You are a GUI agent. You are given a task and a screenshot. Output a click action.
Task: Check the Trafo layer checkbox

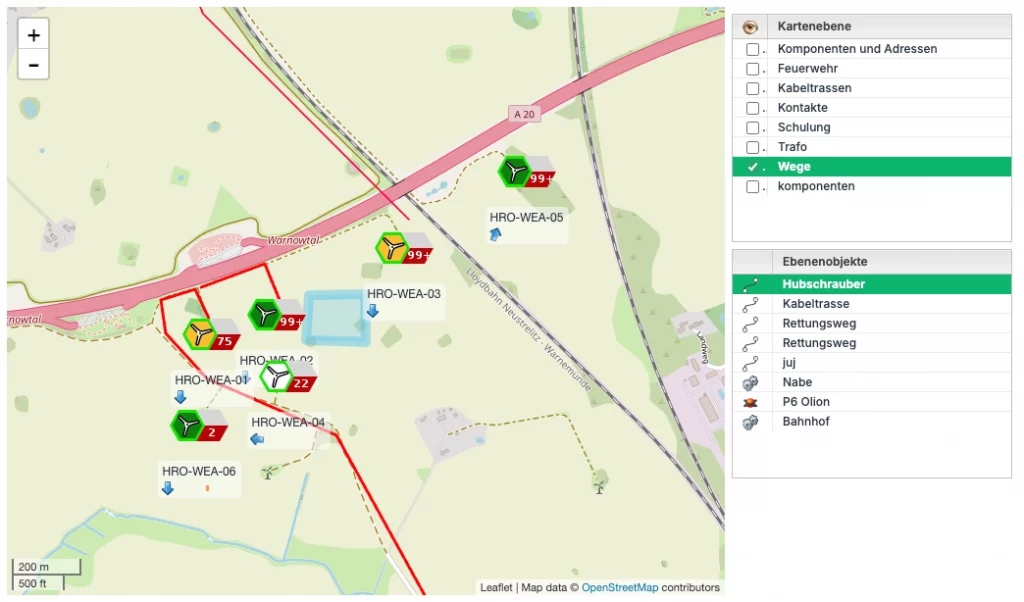tap(752, 147)
